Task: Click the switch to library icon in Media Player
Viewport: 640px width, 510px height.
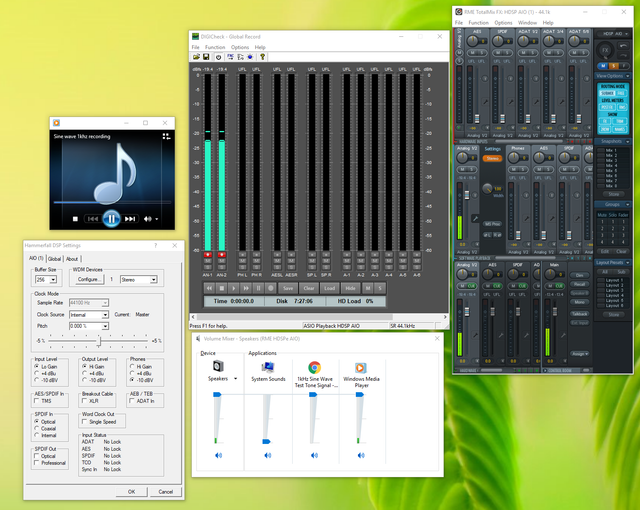Action: (x=166, y=136)
